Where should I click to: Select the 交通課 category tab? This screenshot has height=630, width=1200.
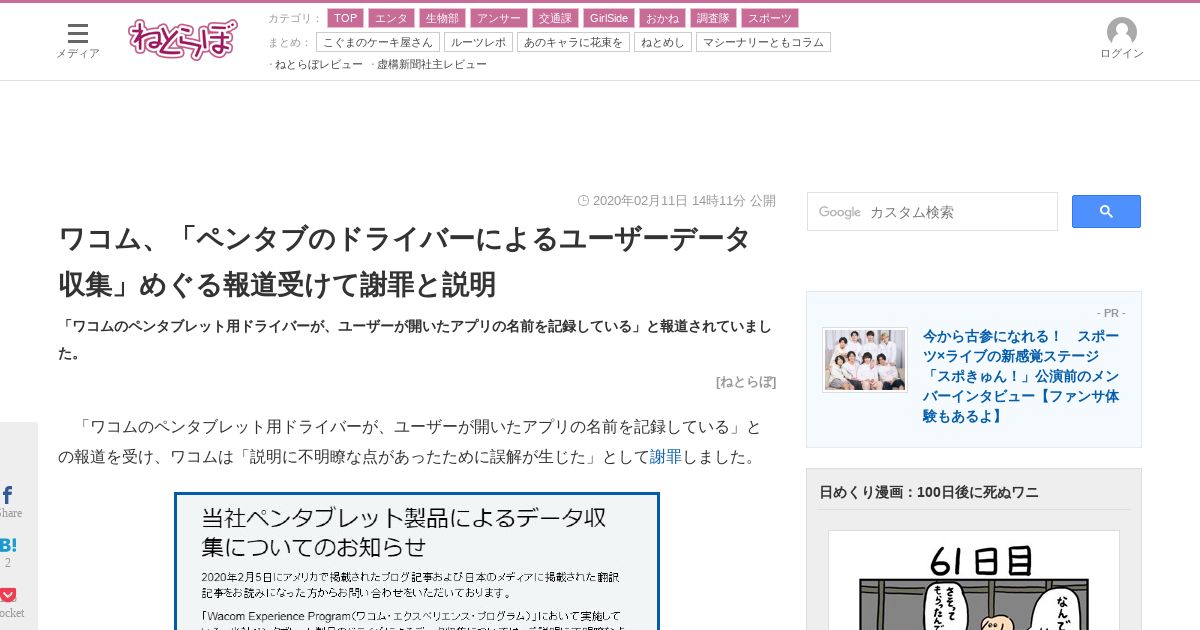click(554, 18)
